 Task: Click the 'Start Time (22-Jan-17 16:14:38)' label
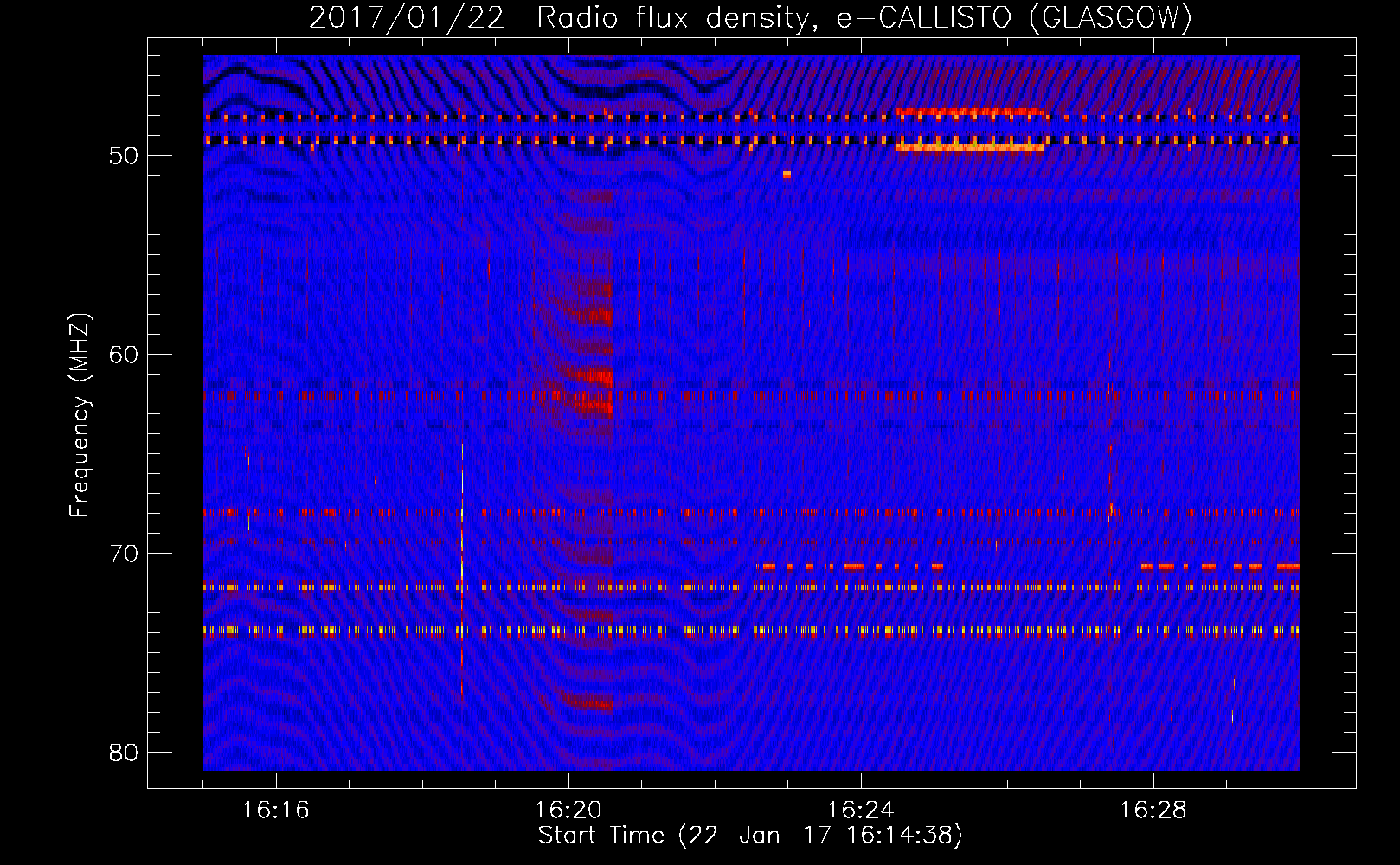[750, 836]
